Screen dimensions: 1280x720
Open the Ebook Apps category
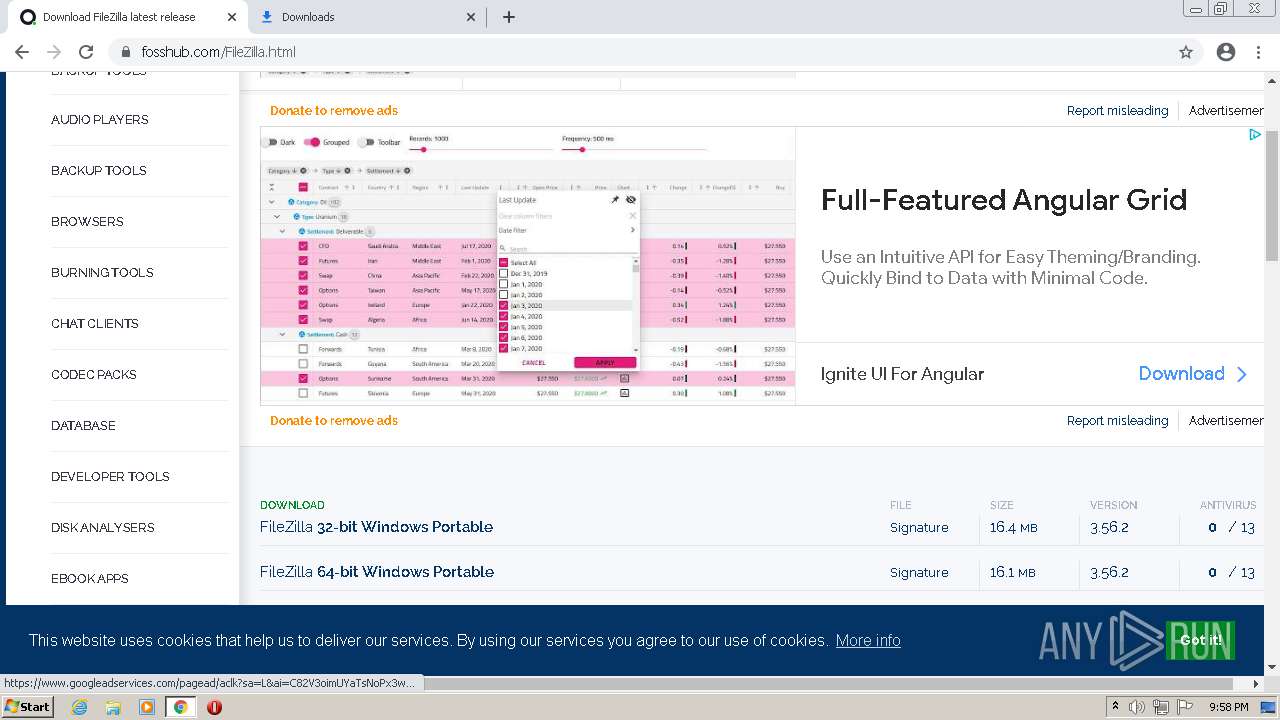pyautogui.click(x=90, y=578)
